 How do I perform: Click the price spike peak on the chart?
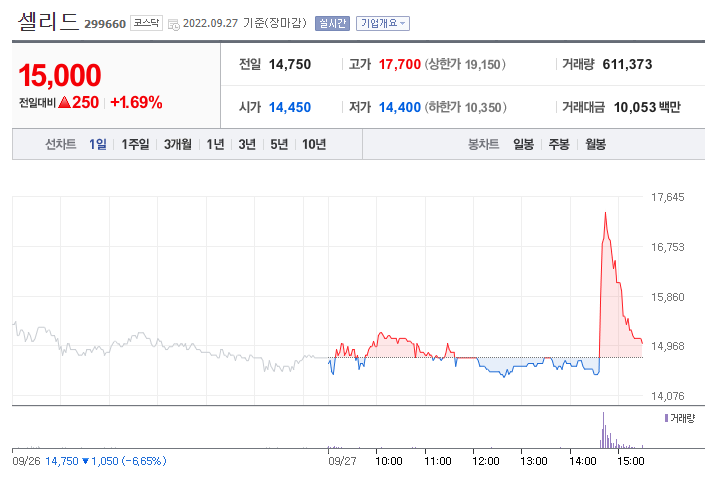point(605,213)
